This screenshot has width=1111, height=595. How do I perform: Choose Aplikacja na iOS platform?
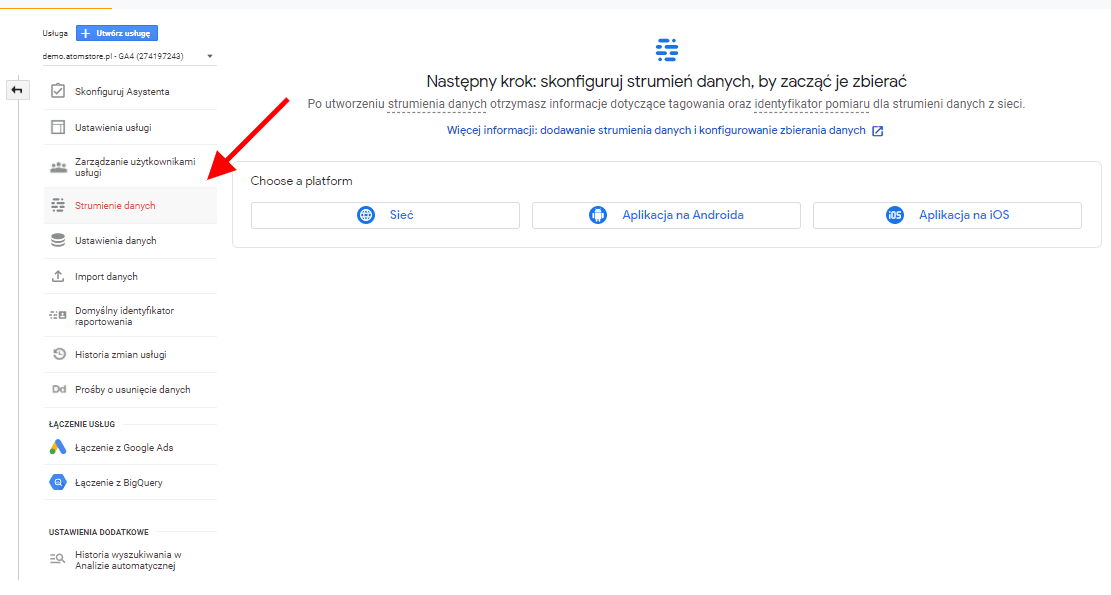(947, 215)
